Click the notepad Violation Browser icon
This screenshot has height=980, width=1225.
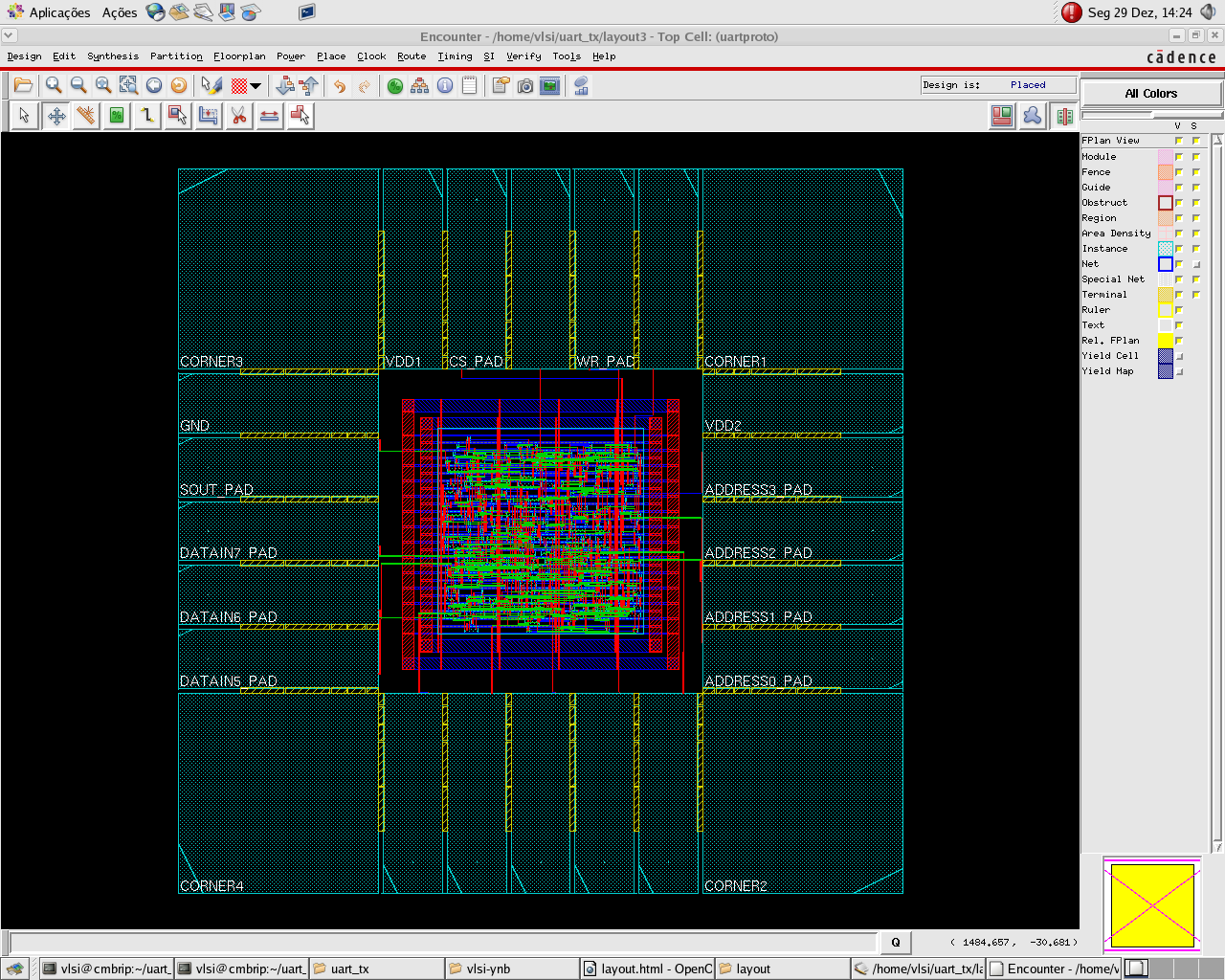click(469, 86)
